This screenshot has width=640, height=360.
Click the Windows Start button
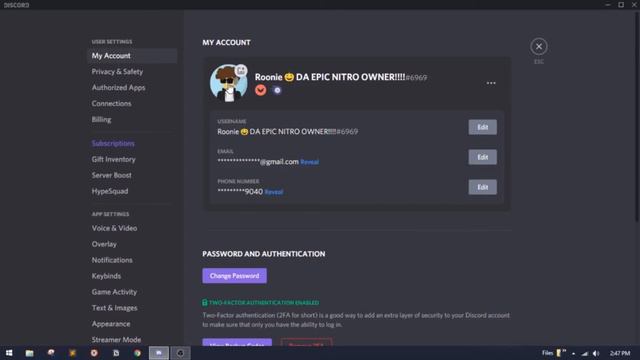click(x=9, y=353)
